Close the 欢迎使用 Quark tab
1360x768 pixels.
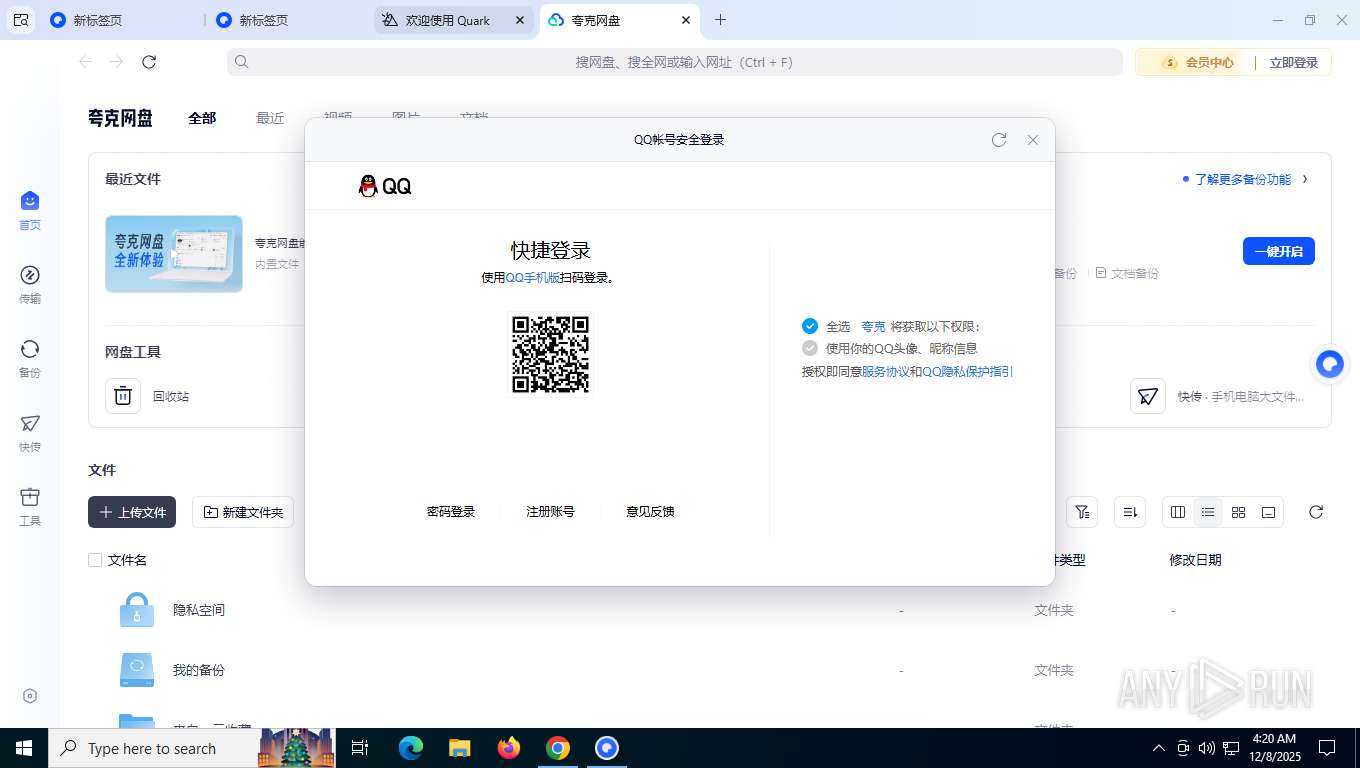pos(520,20)
